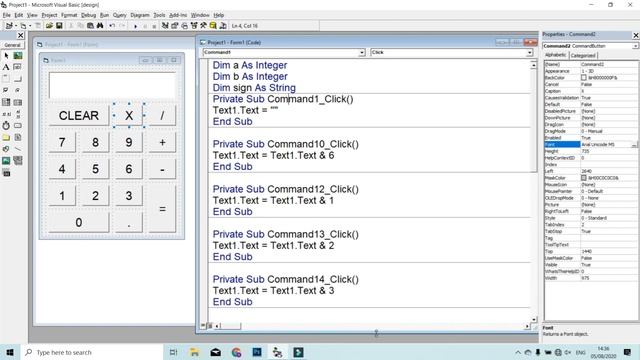Select the Enabled property row
Image resolution: width=640 pixels, height=360 pixels.
(x=591, y=138)
